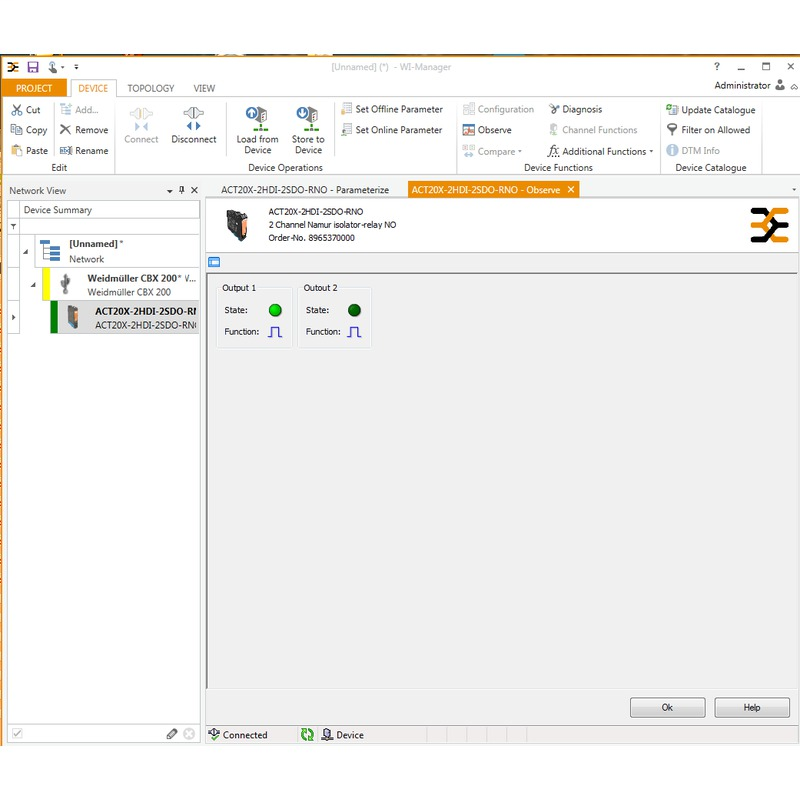Image resolution: width=800 pixels, height=800 pixels.
Task: Click the Help button
Action: point(752,707)
